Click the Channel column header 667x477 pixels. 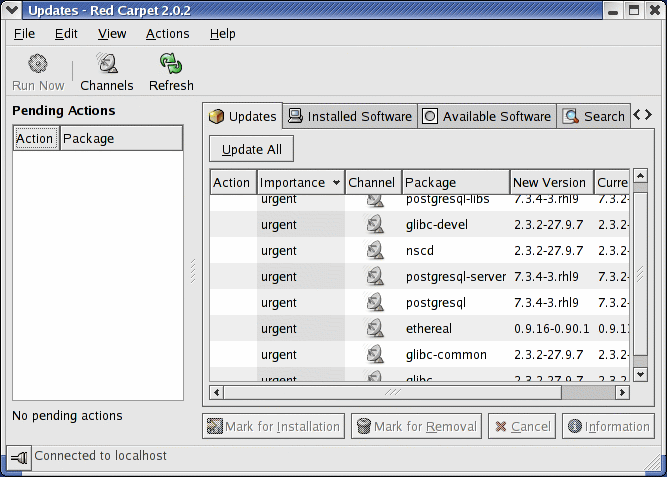373,183
